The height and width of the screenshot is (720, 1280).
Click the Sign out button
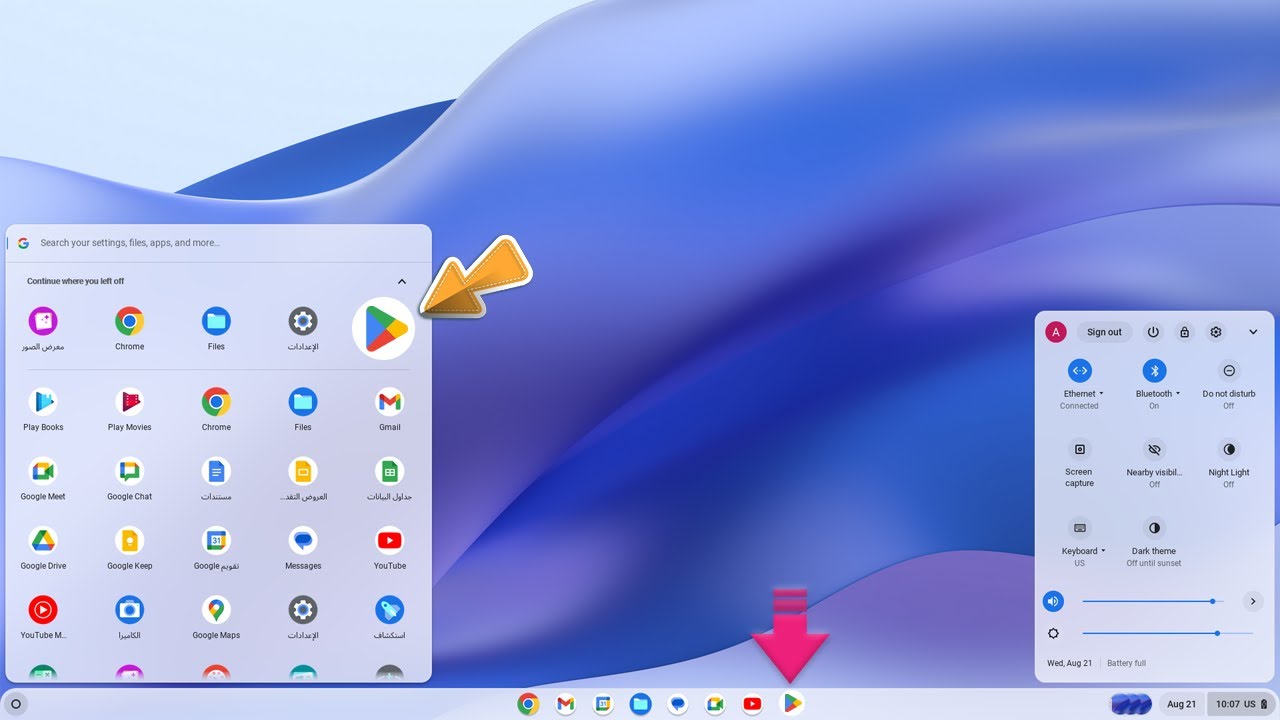(1104, 332)
